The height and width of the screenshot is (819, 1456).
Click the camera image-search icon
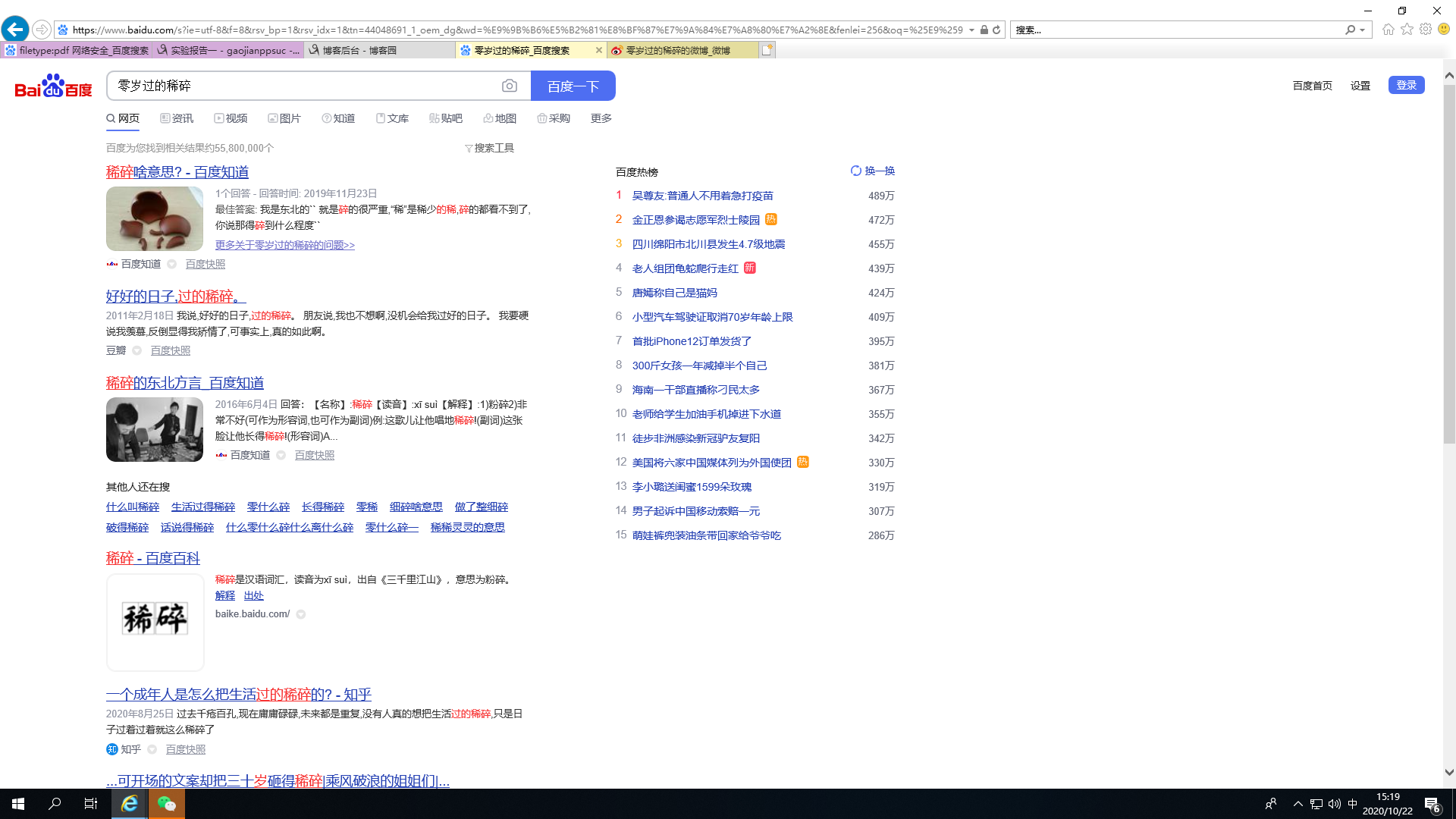pyautogui.click(x=510, y=86)
